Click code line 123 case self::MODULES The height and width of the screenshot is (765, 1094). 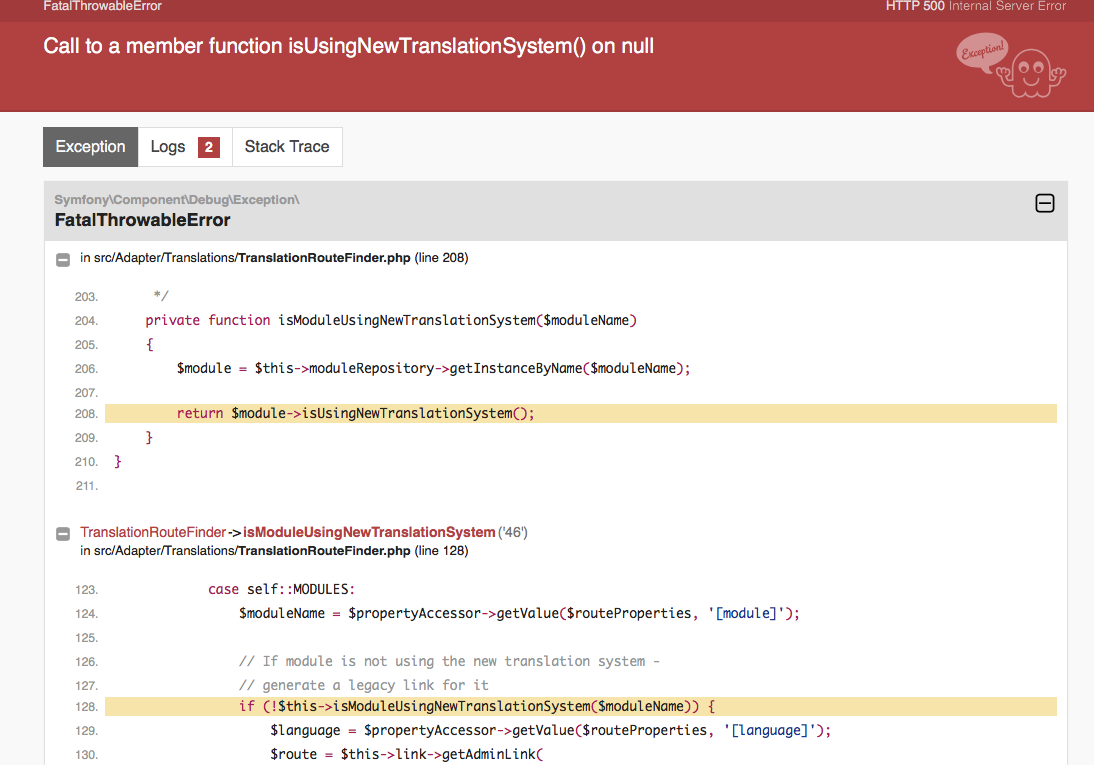(x=281, y=589)
